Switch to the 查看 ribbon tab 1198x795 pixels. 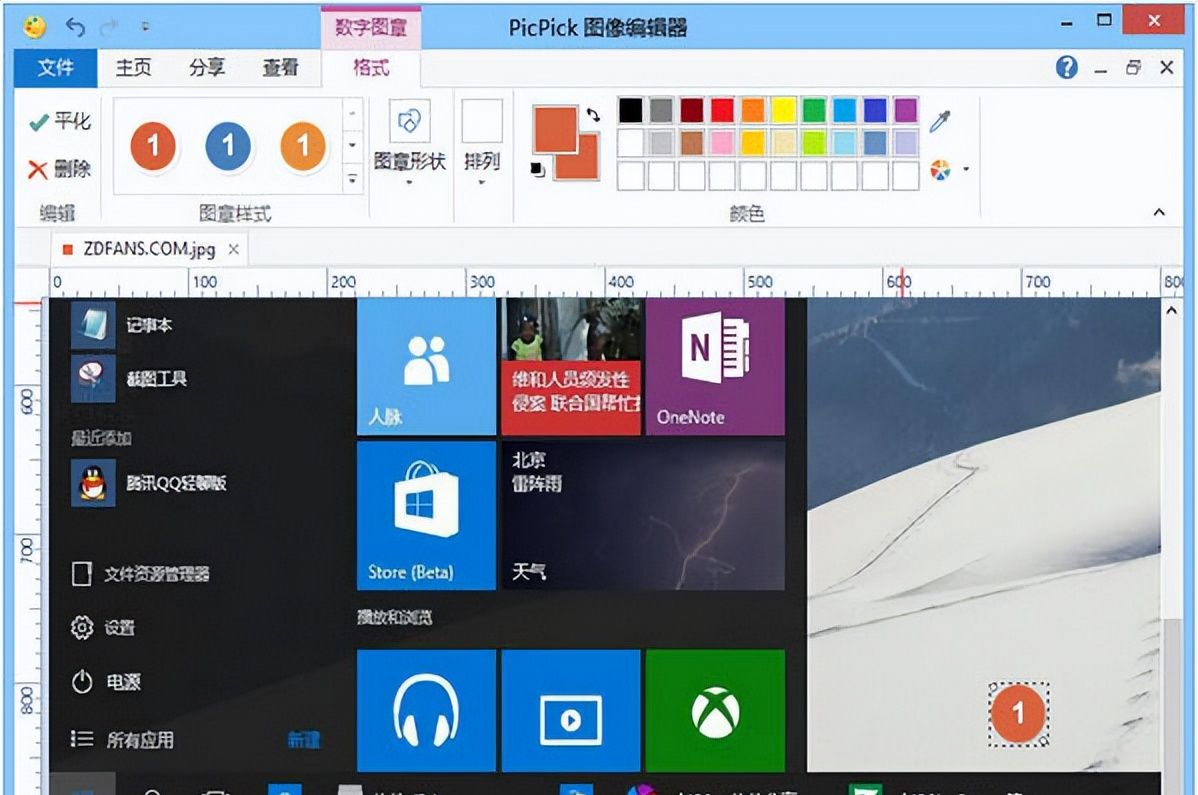[280, 68]
